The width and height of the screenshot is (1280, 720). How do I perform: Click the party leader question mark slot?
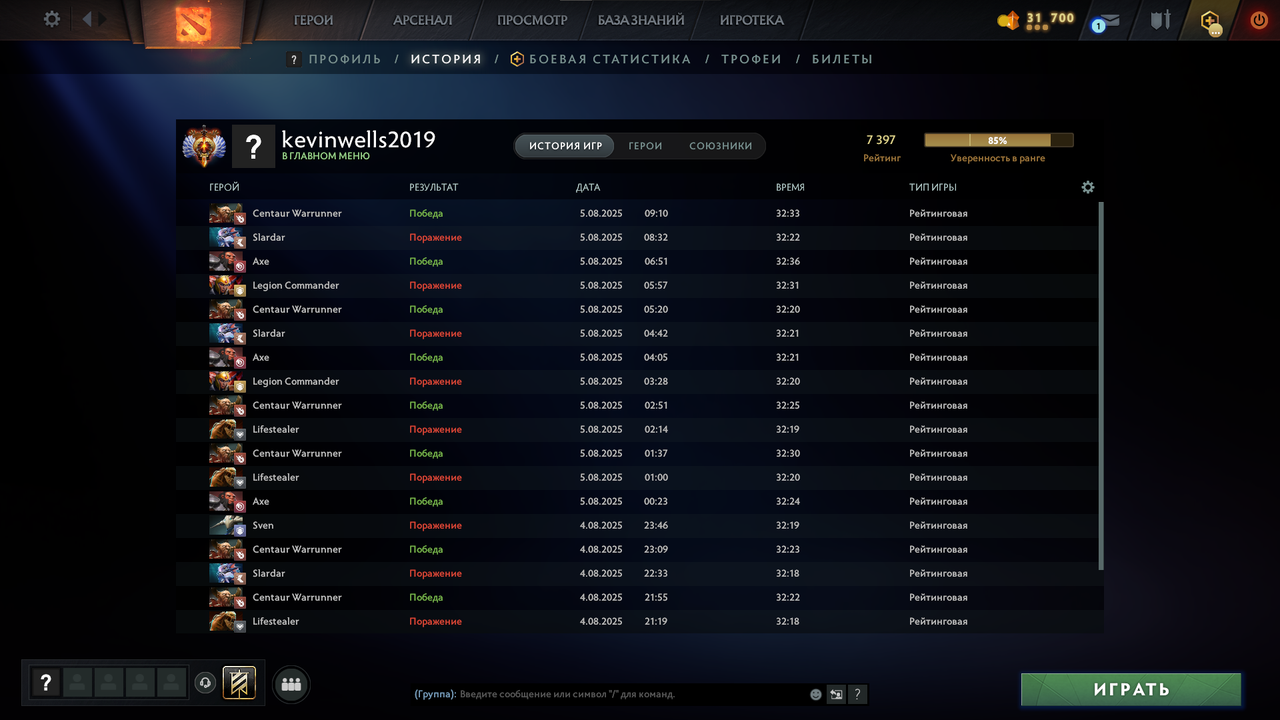click(x=45, y=683)
